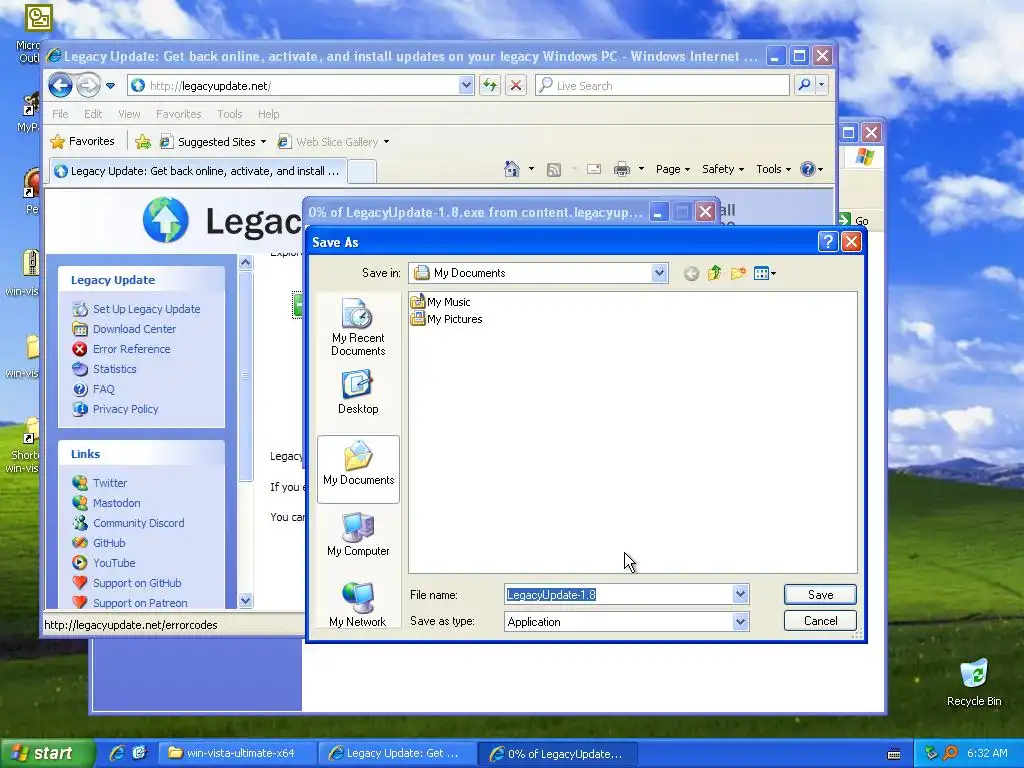Open the GitHub sidebar link
The width and height of the screenshot is (1024, 768).
click(x=109, y=543)
